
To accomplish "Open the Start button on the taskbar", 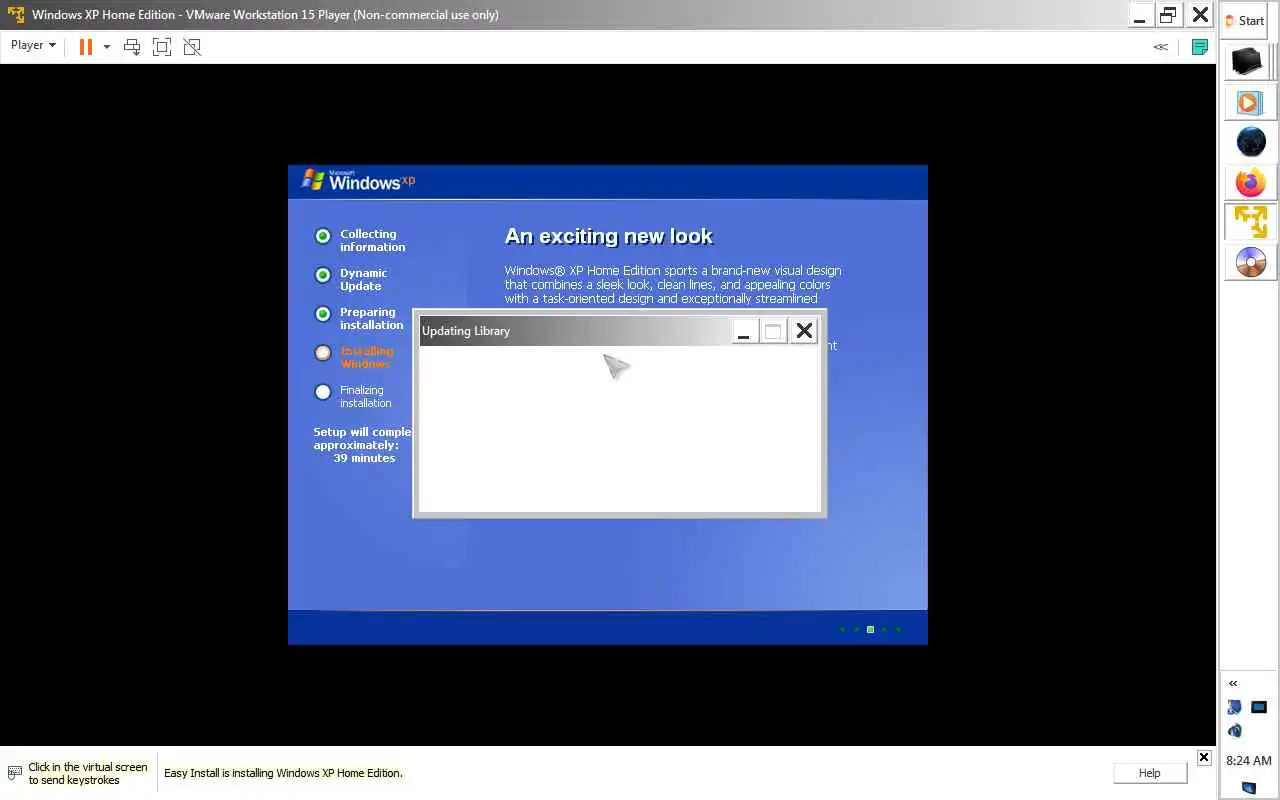I will [1245, 20].
